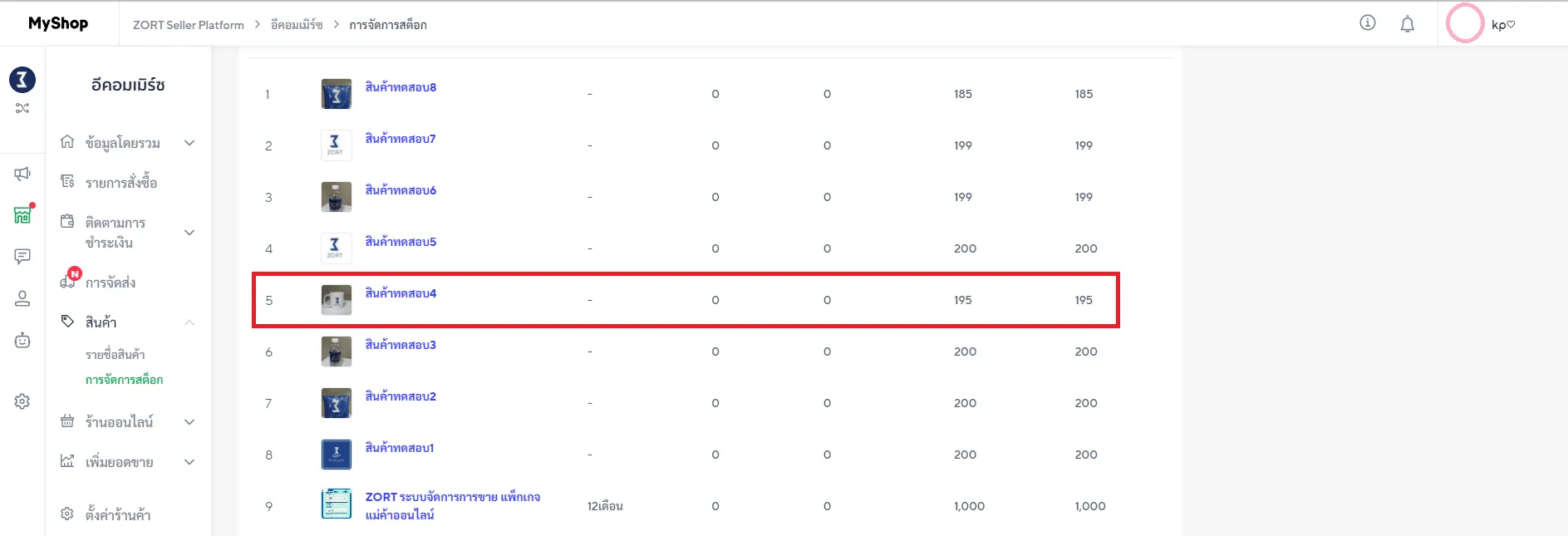The height and width of the screenshot is (536, 1568).
Task: Expand the ติดตามการชำระเงิน section chevron
Action: click(189, 233)
